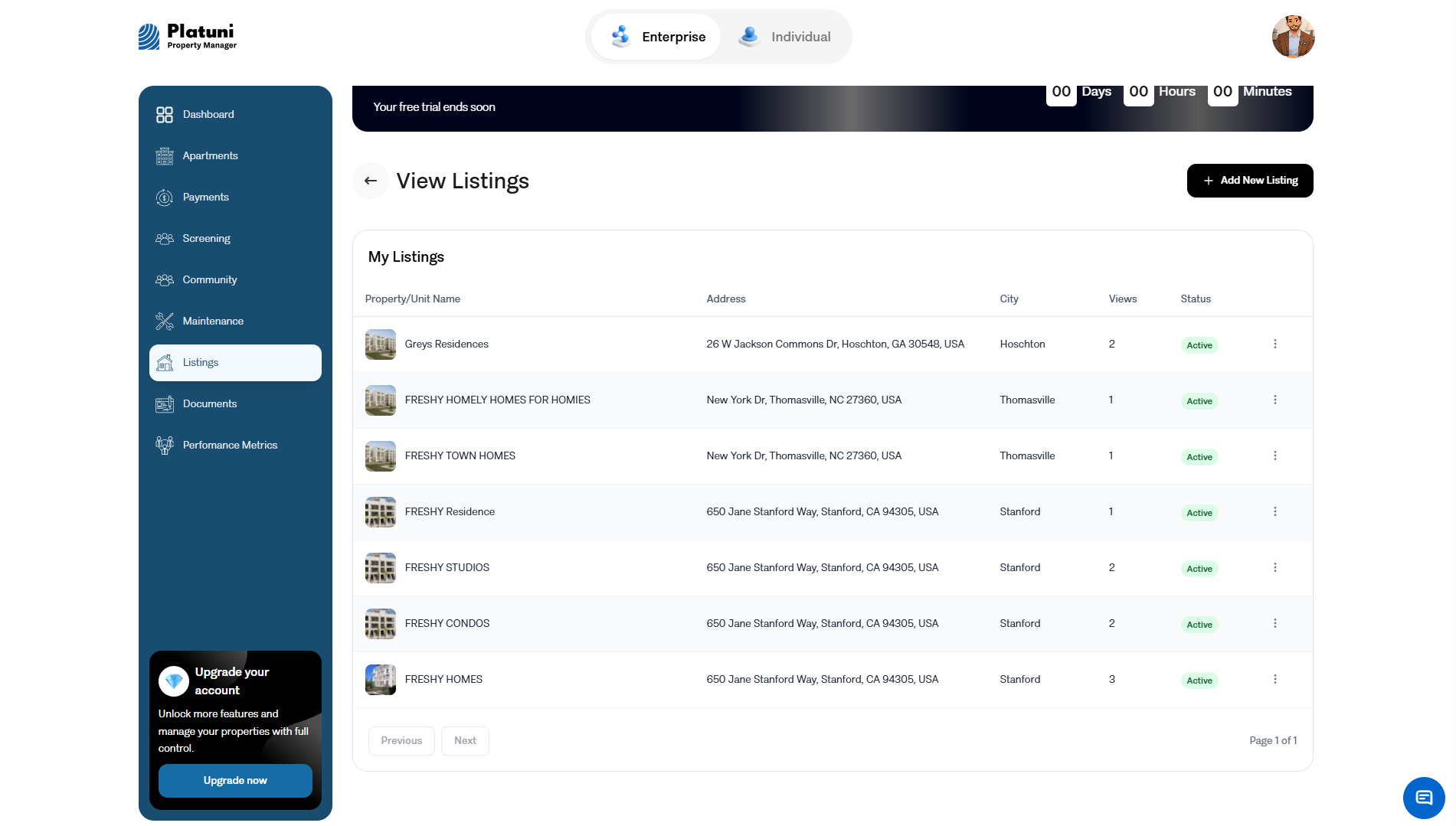
Task: Click Page 1 of 1 indicator
Action: (1273, 741)
